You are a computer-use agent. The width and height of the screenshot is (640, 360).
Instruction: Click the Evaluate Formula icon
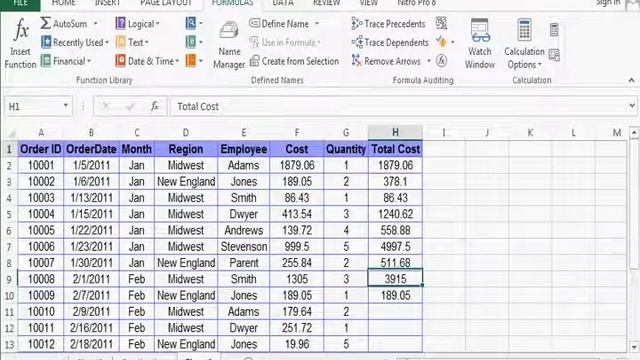(x=441, y=61)
